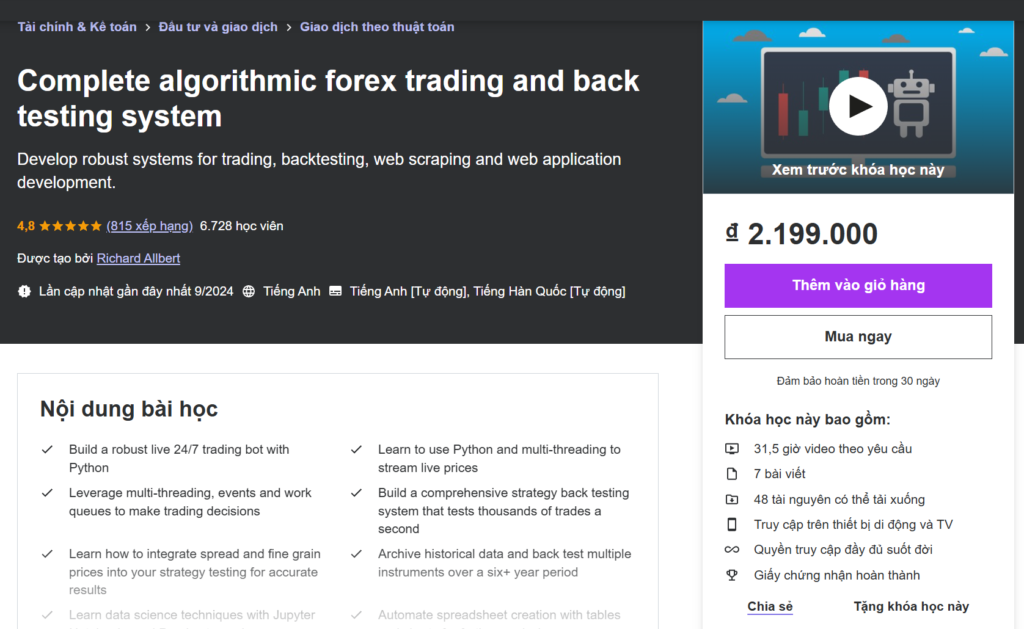Open Giao dịch theo thuật toán breadcrumb
The width and height of the screenshot is (1024, 629).
tap(377, 27)
